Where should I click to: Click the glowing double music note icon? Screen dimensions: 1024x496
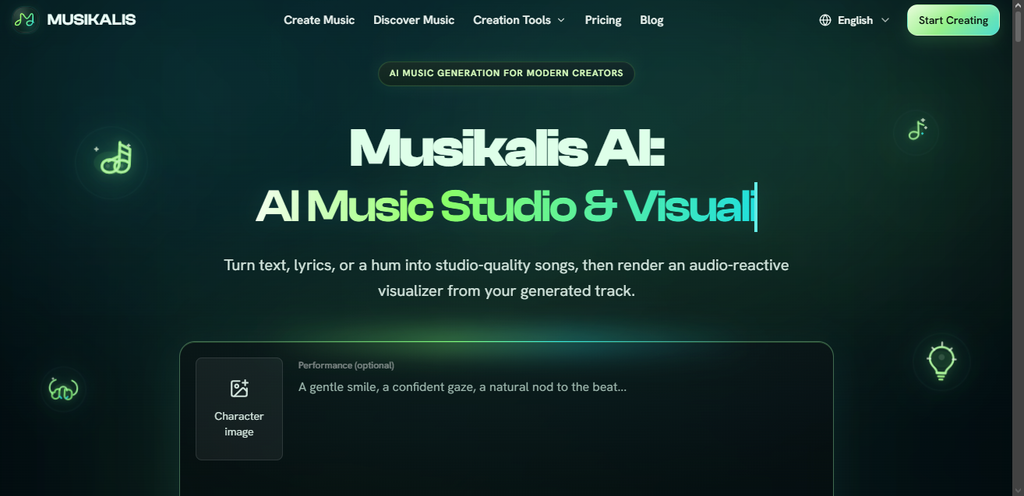[114, 159]
